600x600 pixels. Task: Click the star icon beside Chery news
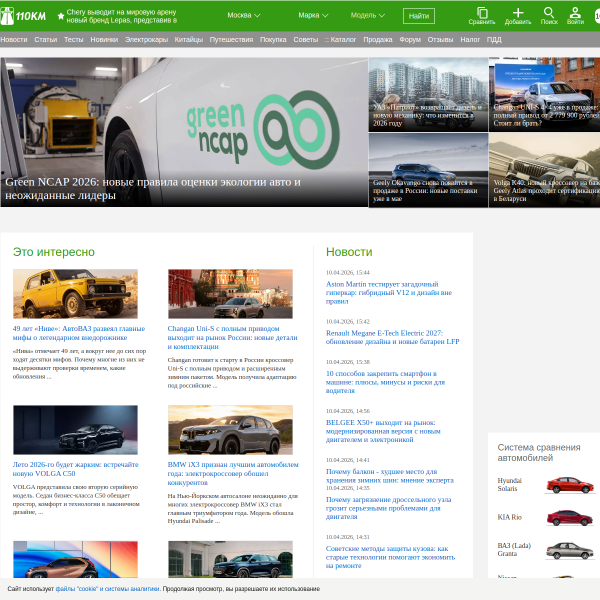click(60, 16)
